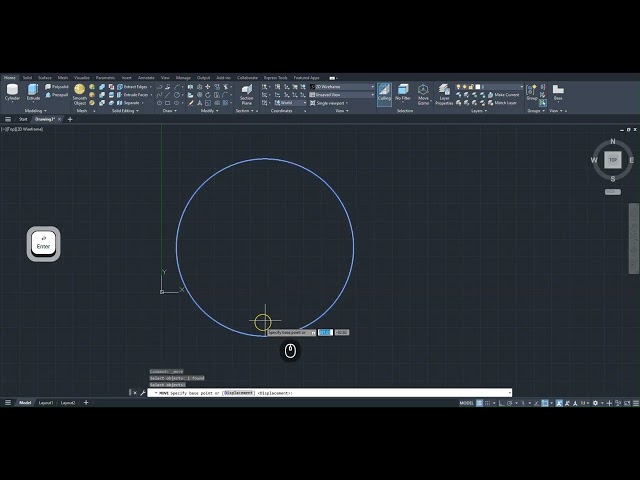Open the Mesh ribbon tab
The width and height of the screenshot is (640, 480).
(x=63, y=78)
